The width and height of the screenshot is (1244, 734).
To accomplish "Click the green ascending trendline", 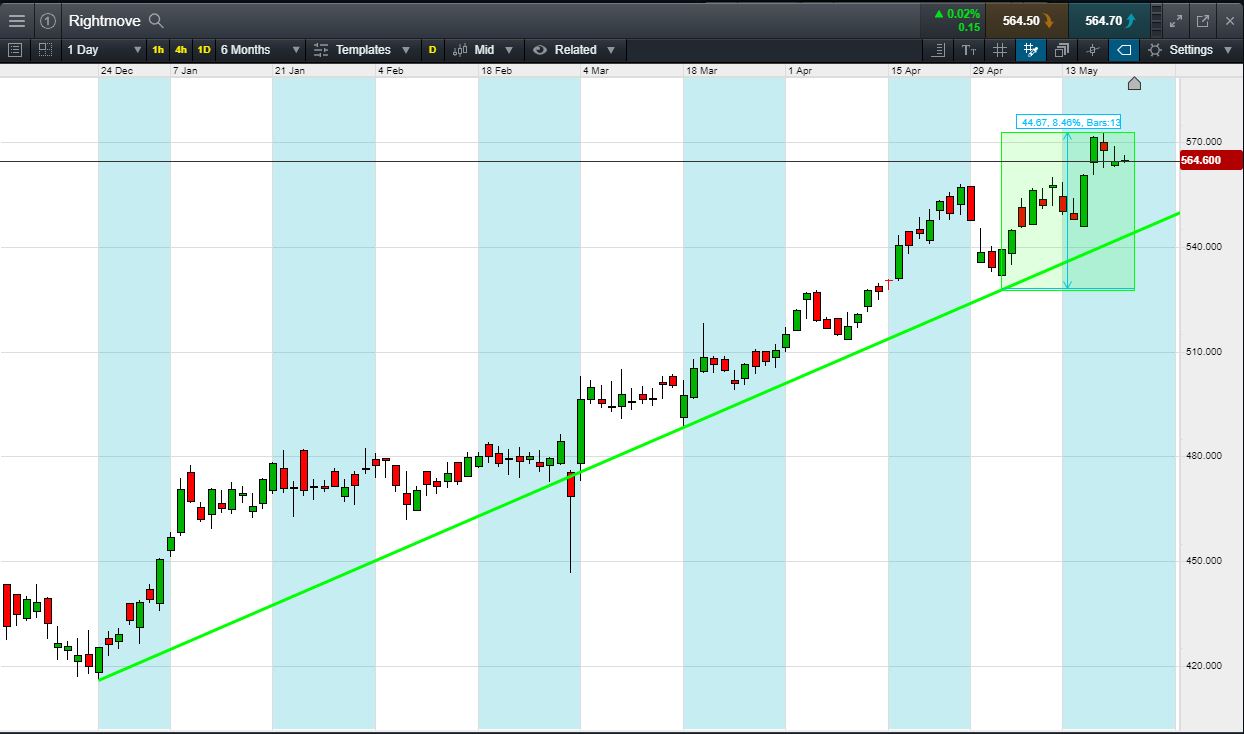I will click(640, 446).
